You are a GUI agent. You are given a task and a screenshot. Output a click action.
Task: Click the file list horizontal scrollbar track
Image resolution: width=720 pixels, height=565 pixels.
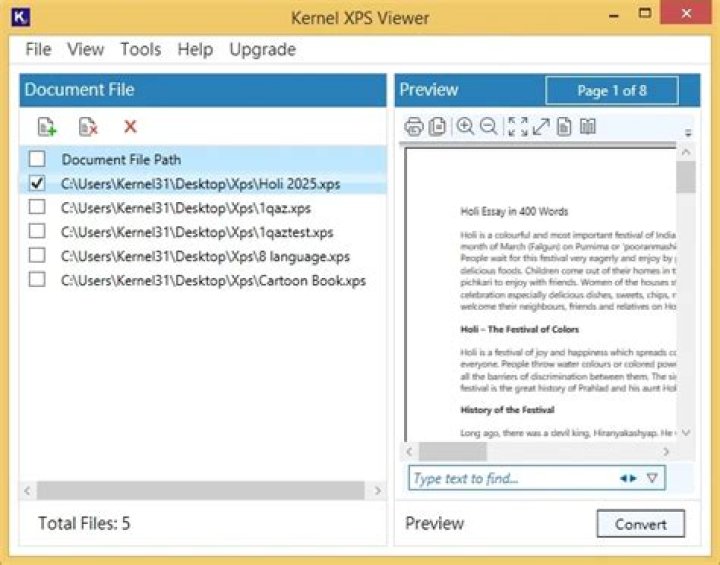tap(201, 491)
